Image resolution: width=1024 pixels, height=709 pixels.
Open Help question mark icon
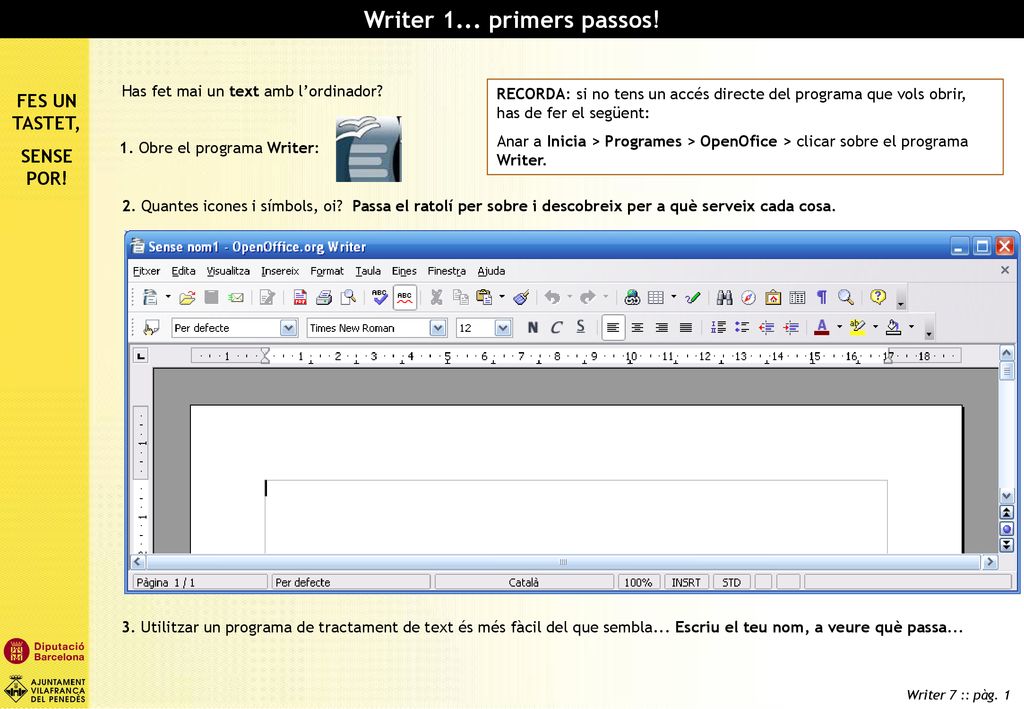click(878, 297)
